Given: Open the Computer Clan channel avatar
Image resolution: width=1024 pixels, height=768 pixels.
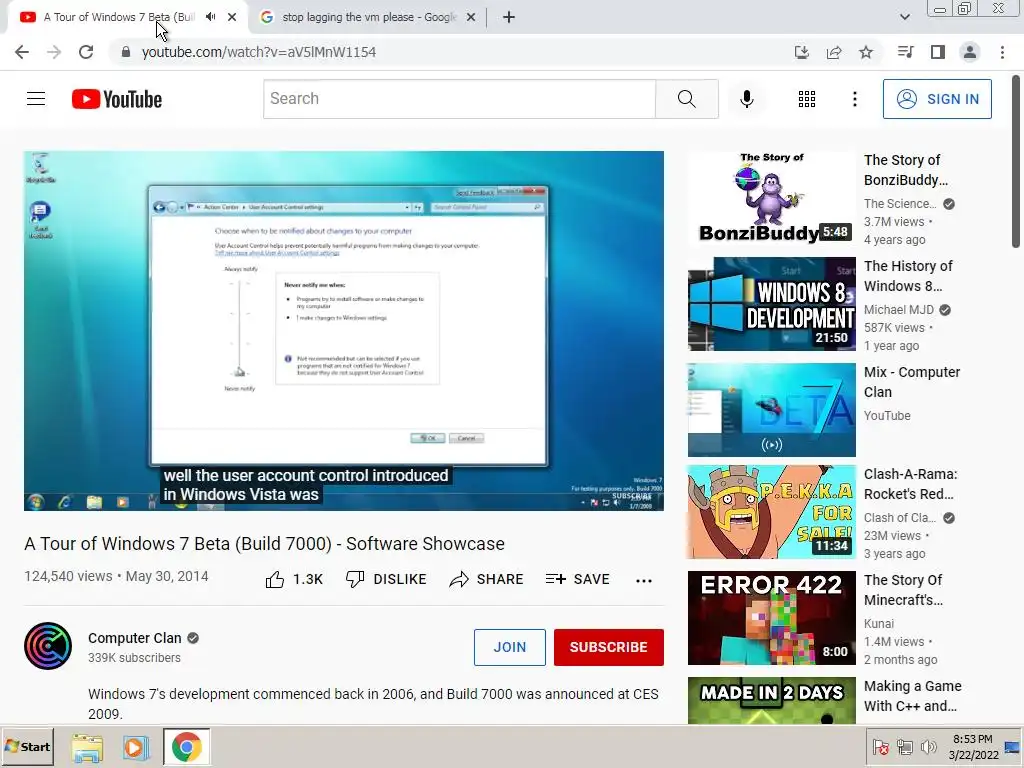Looking at the screenshot, I should pyautogui.click(x=48, y=646).
